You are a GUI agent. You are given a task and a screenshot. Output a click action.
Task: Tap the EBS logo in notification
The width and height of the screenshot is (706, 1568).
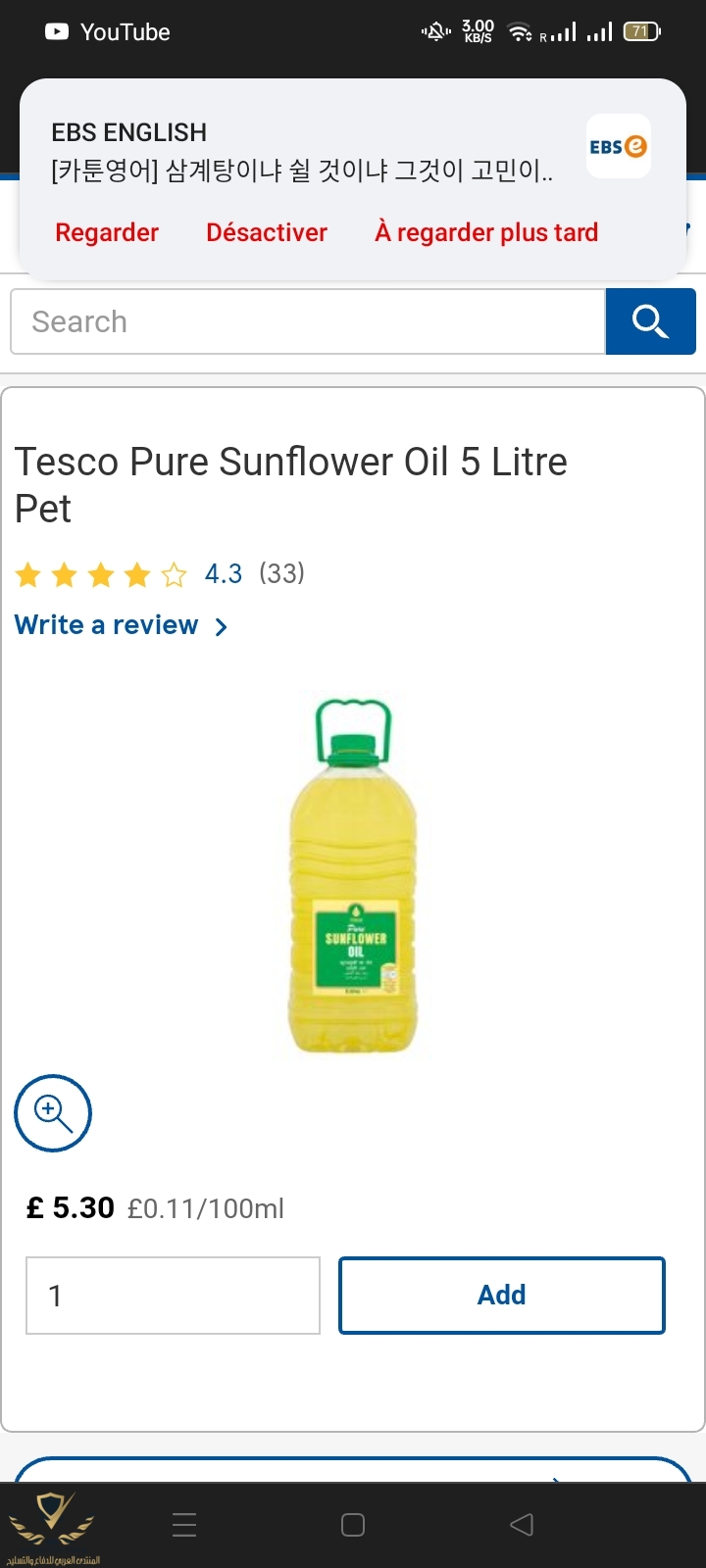pyautogui.click(x=619, y=146)
